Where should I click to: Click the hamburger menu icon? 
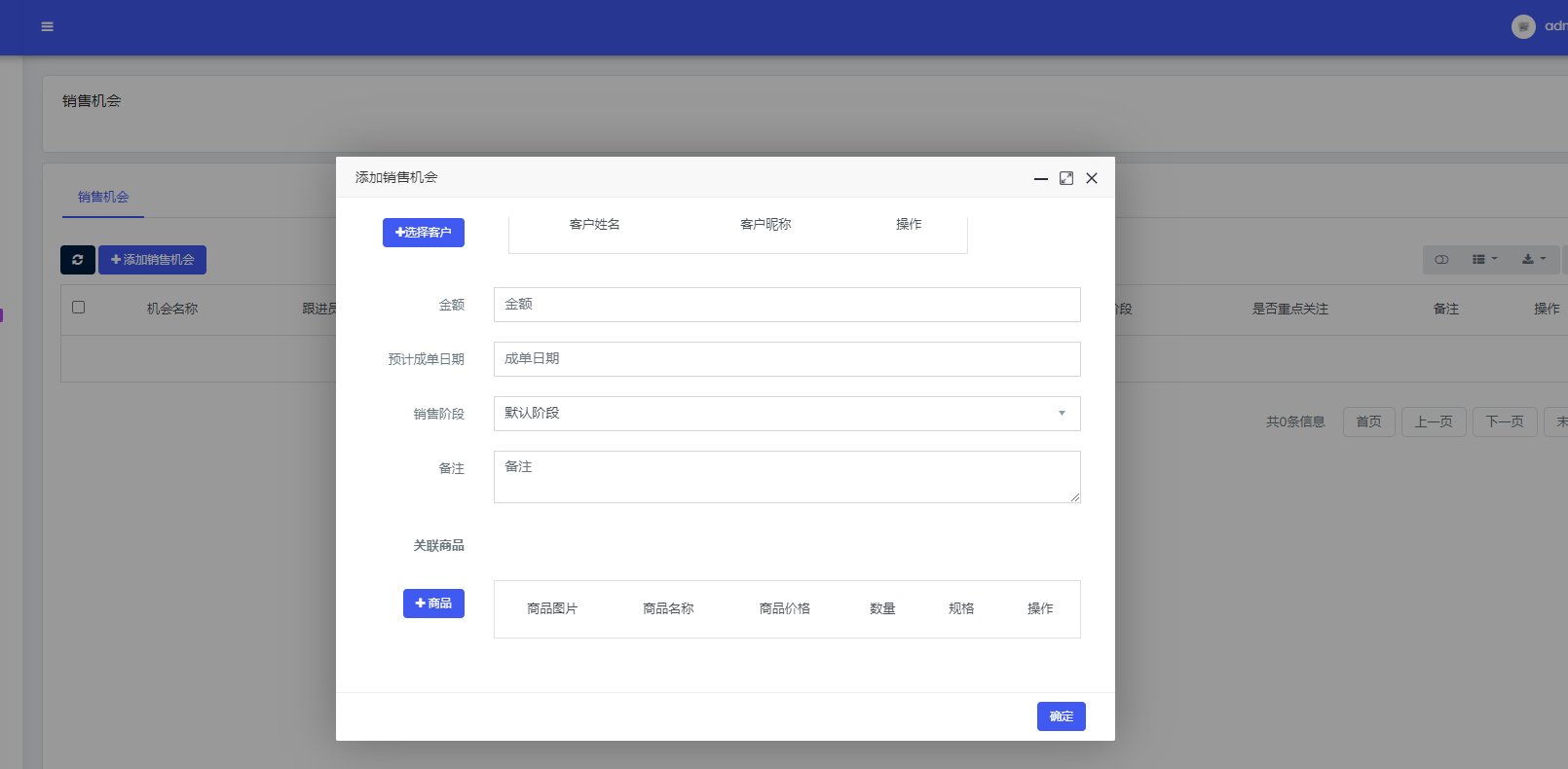click(47, 27)
